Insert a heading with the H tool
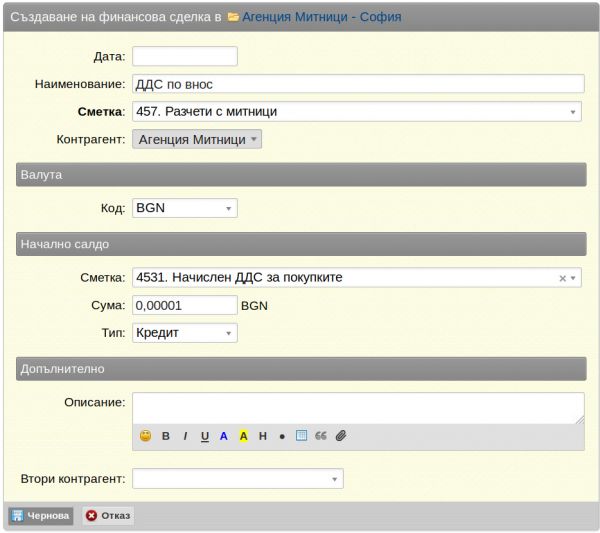Image resolution: width=600 pixels, height=533 pixels. pyautogui.click(x=263, y=436)
